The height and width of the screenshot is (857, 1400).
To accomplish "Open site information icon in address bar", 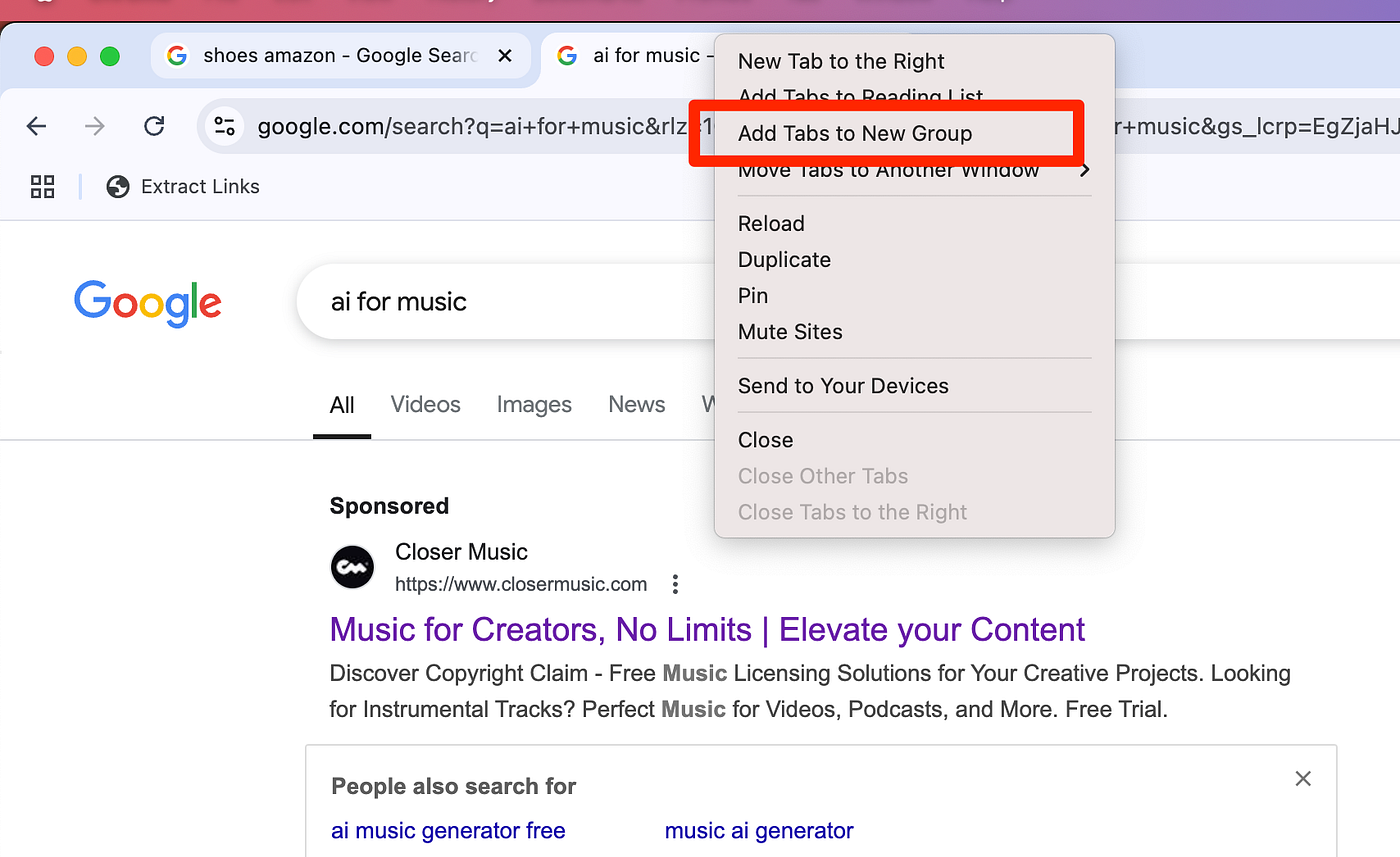I will (x=226, y=126).
